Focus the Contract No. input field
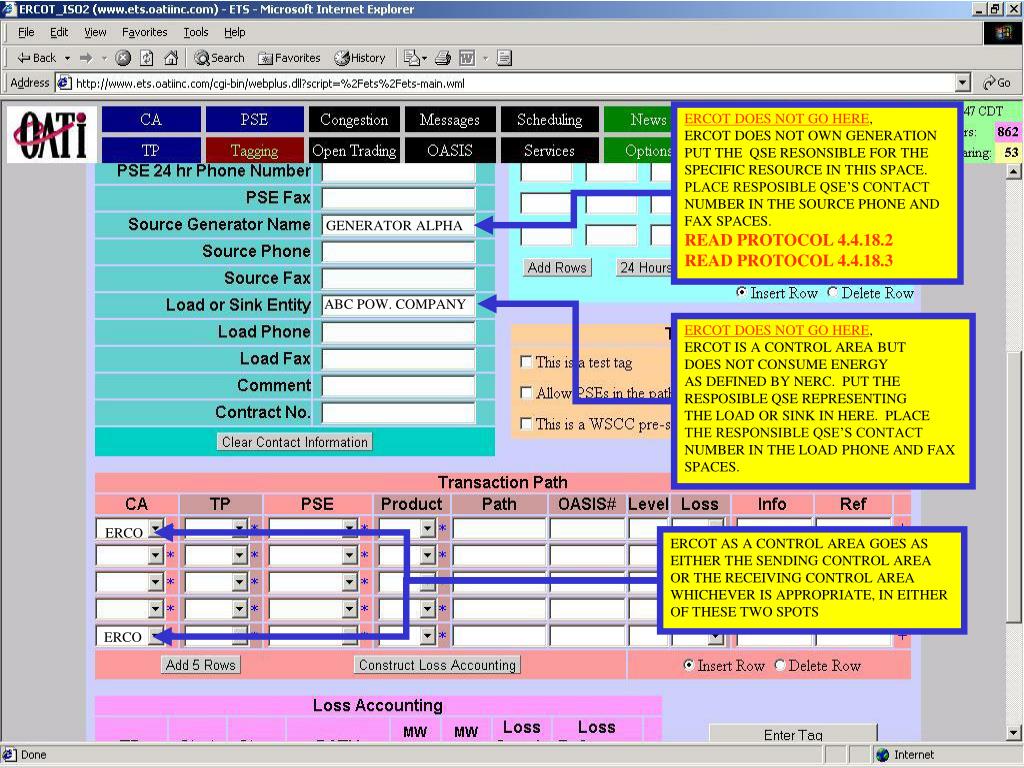The height and width of the screenshot is (768, 1024). [398, 413]
